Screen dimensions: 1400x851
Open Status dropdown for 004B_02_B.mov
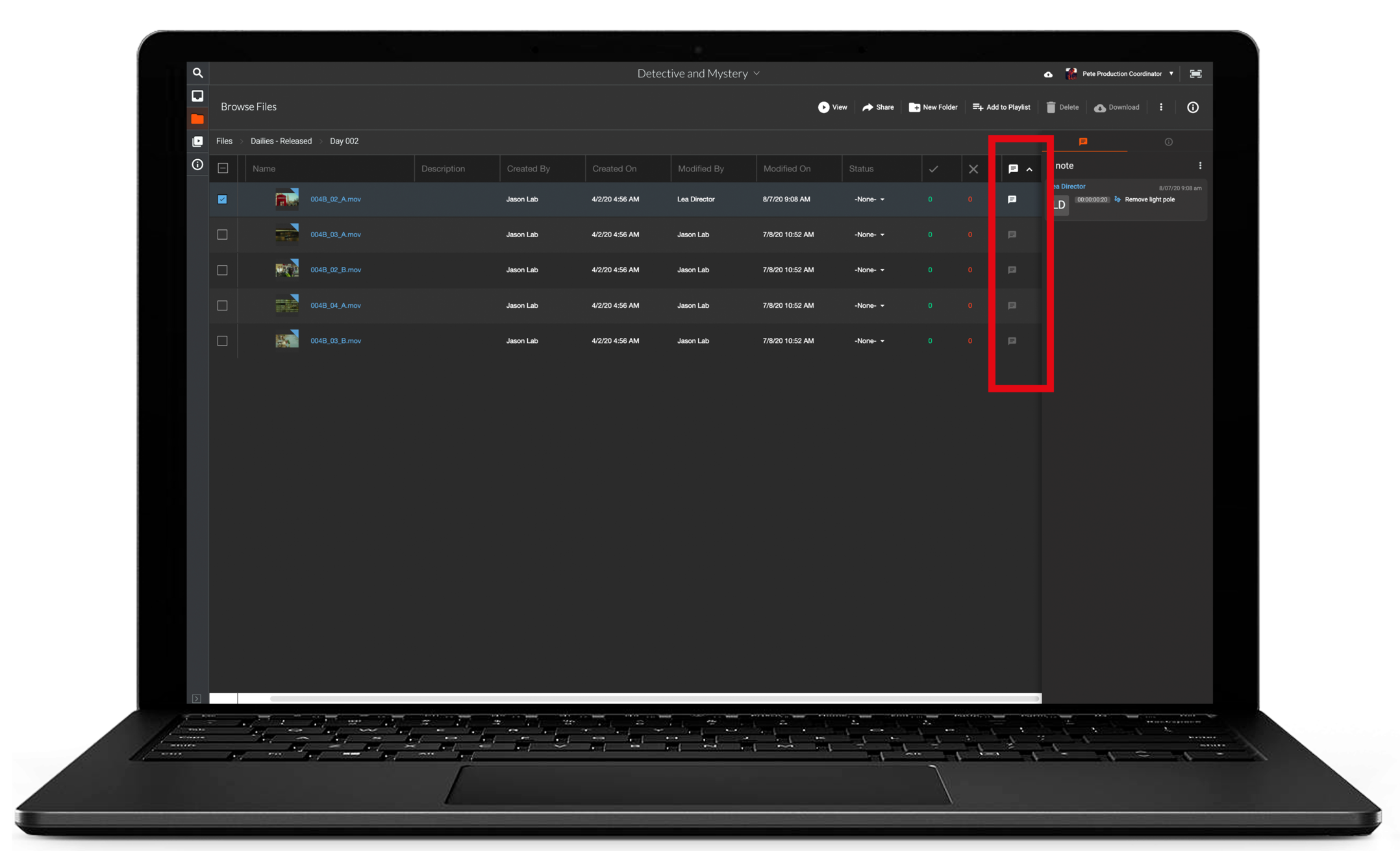(x=869, y=270)
